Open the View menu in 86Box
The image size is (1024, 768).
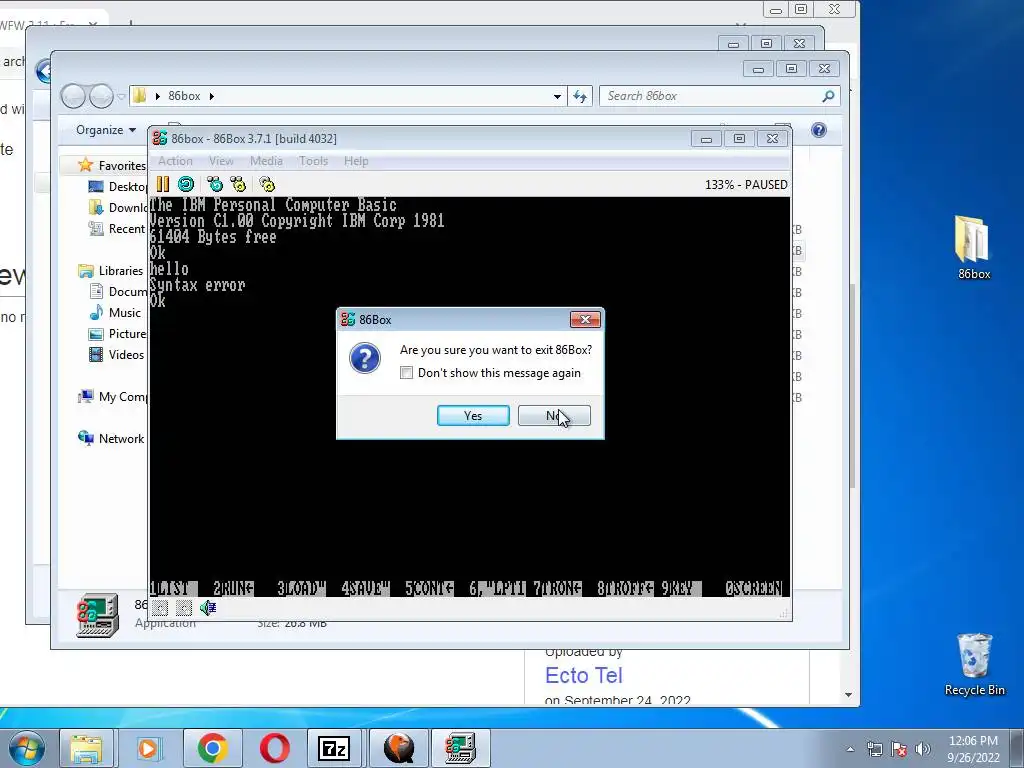pyautogui.click(x=221, y=161)
